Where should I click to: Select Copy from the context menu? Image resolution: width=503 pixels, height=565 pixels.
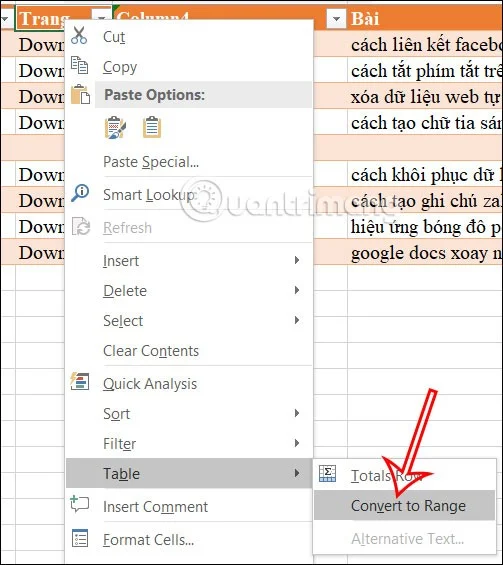[188, 67]
